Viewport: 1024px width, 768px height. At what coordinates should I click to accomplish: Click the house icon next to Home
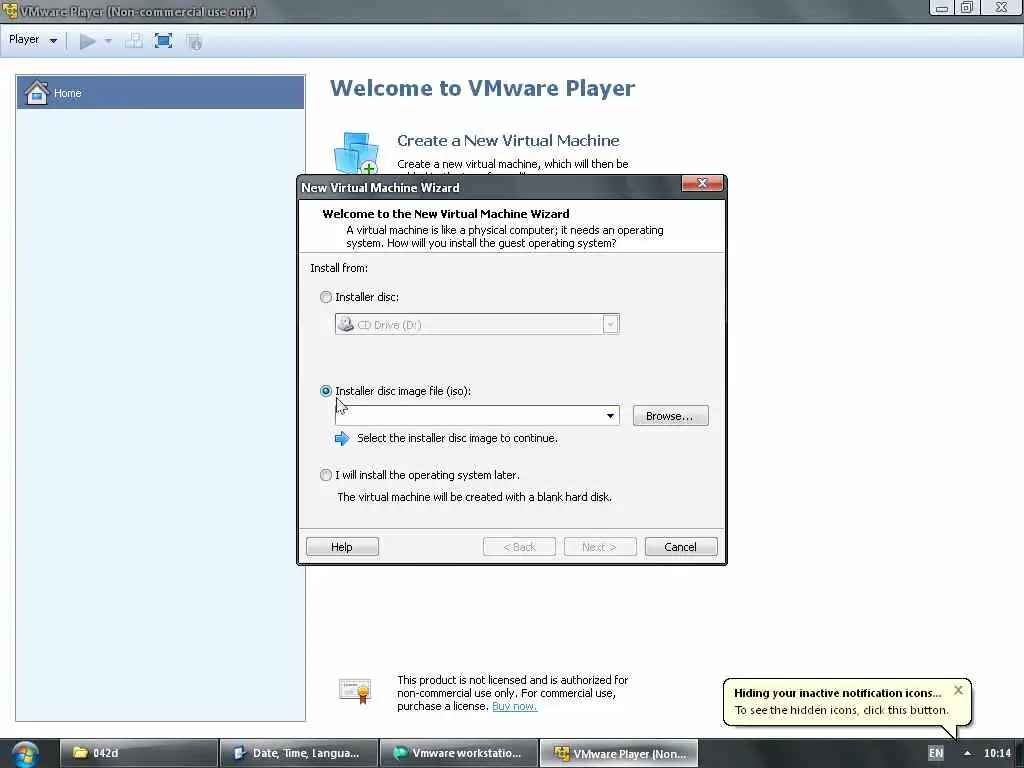click(37, 93)
